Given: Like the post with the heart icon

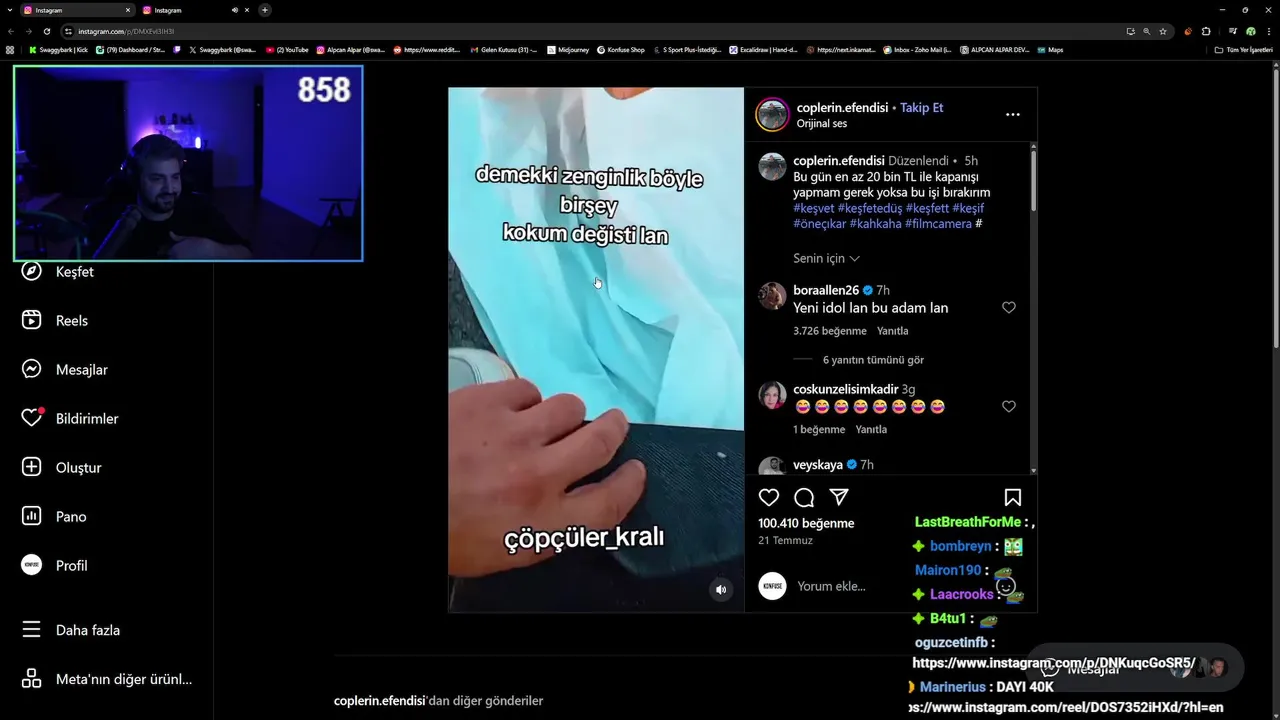Looking at the screenshot, I should (x=769, y=497).
